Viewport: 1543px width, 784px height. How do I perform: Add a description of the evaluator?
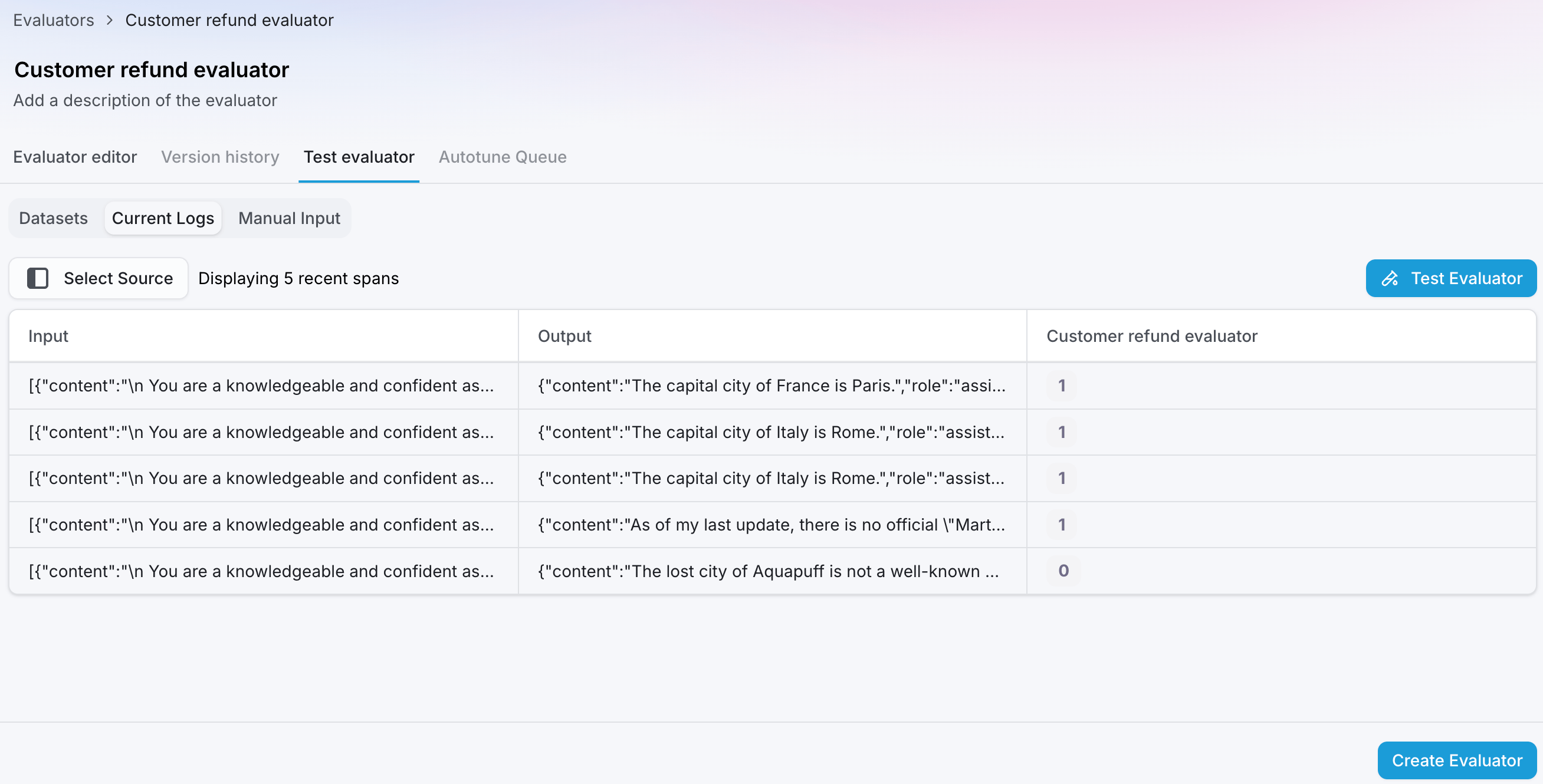point(145,100)
